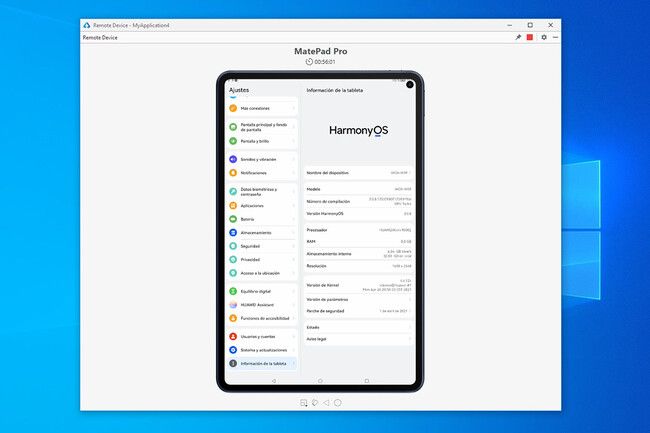Click Versión HarmonyOS row
650x433 pixels.
359,214
